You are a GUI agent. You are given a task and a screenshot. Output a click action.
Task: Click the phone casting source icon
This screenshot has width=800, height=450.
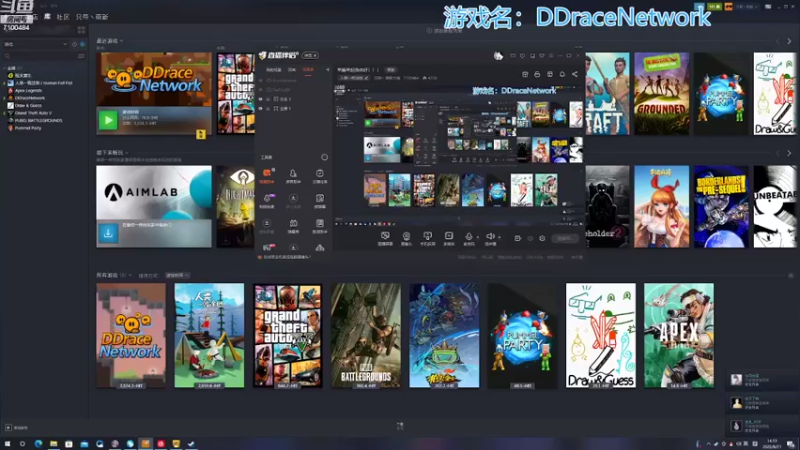coord(427,238)
